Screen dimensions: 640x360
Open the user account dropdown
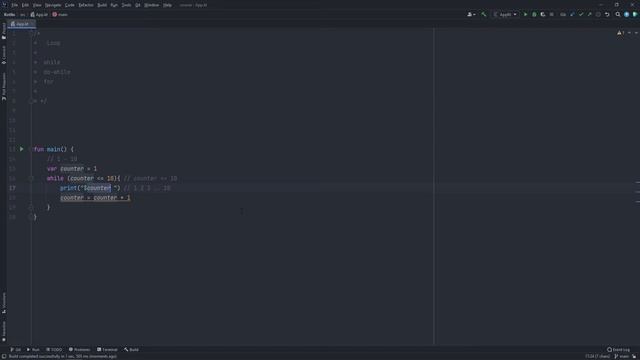[471, 15]
